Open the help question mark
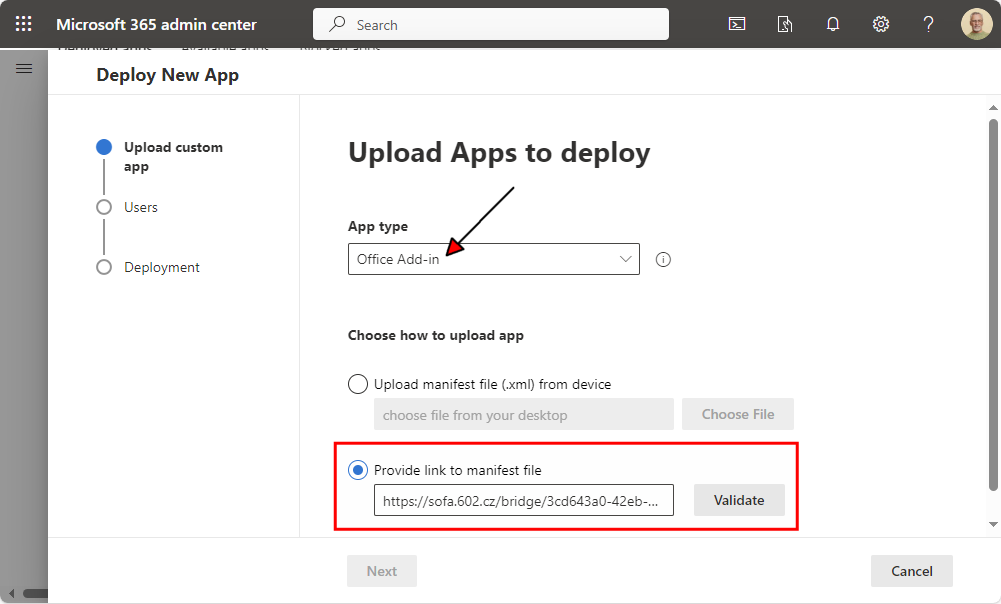The width and height of the screenshot is (1001, 604). (x=928, y=24)
